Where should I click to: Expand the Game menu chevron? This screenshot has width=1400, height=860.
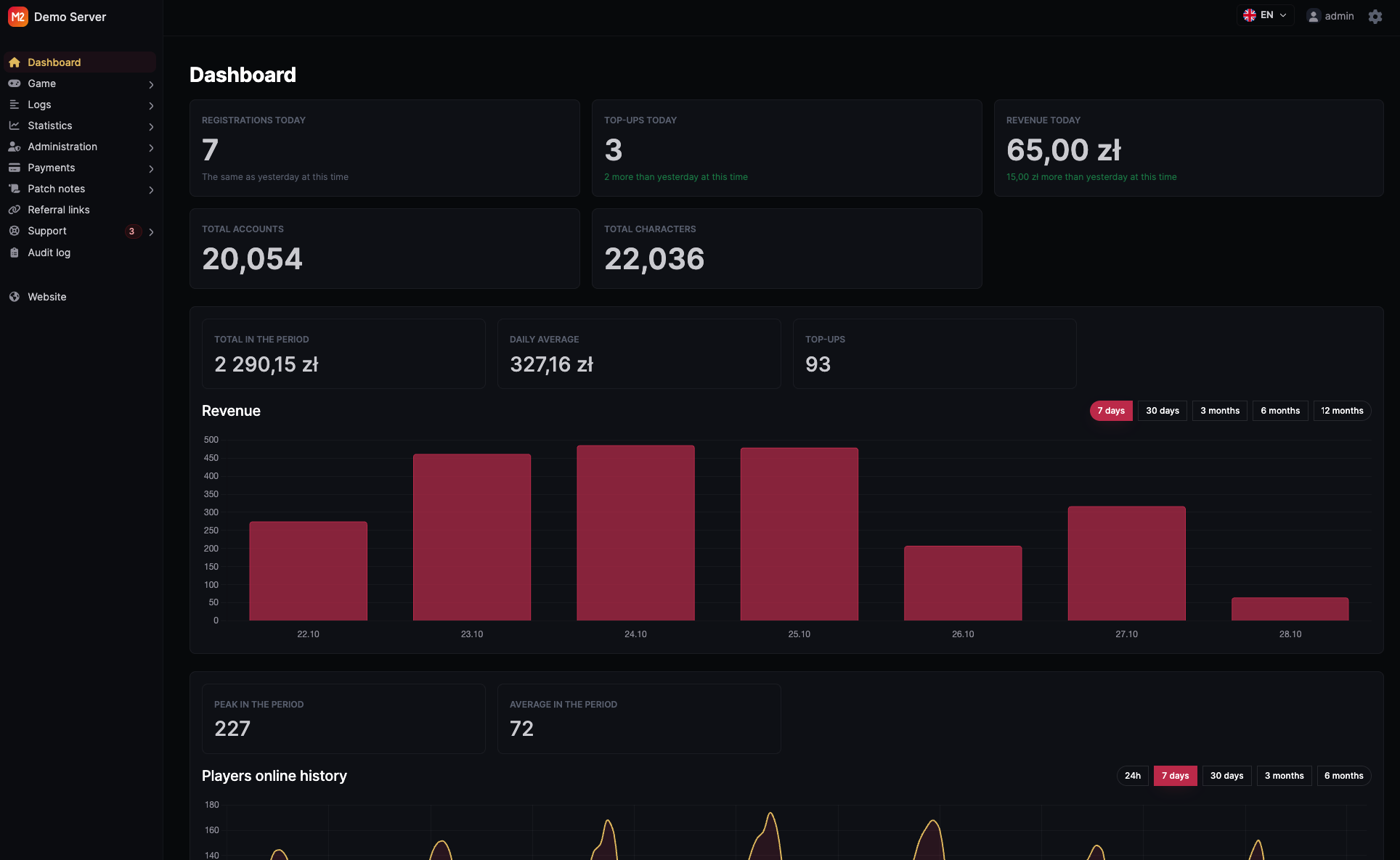pos(151,84)
